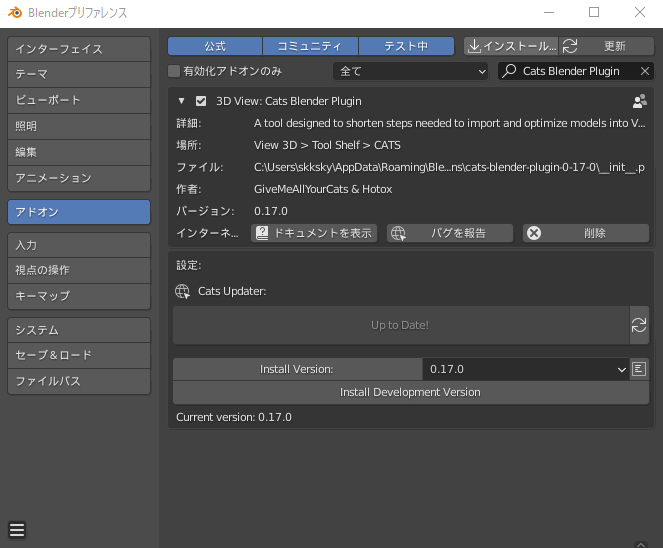Enable the 有効化アドオンのみ checkbox

pos(174,71)
